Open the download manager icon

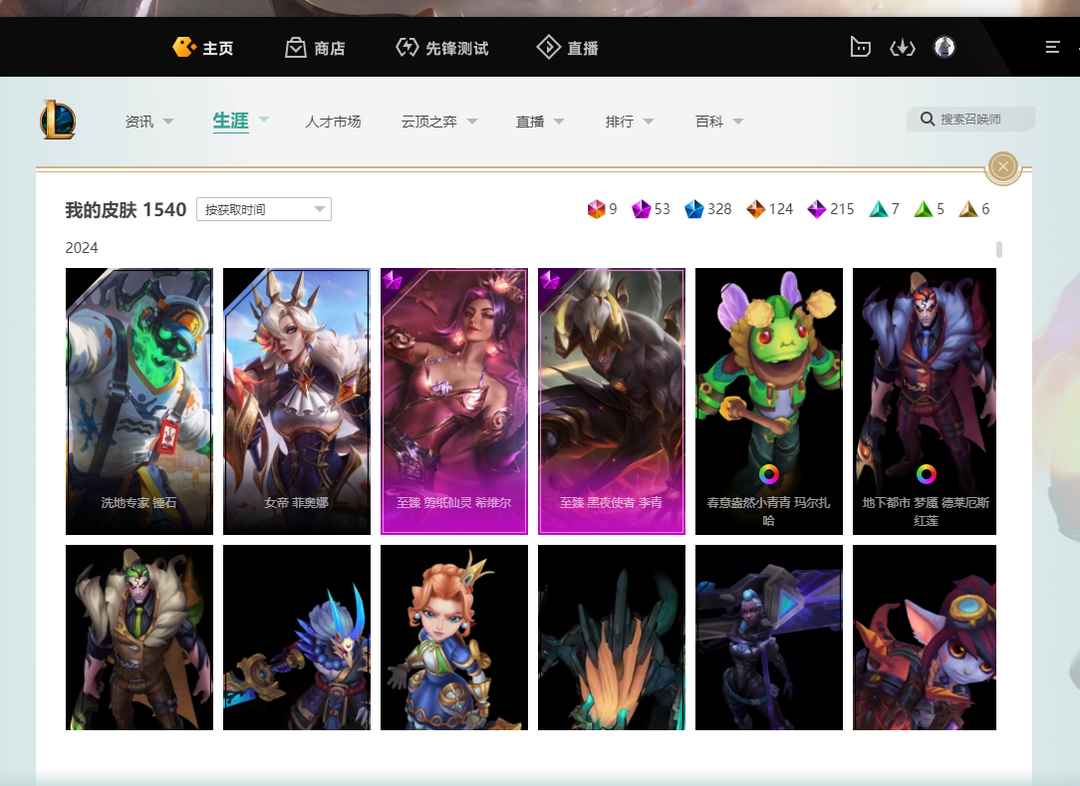pos(902,48)
